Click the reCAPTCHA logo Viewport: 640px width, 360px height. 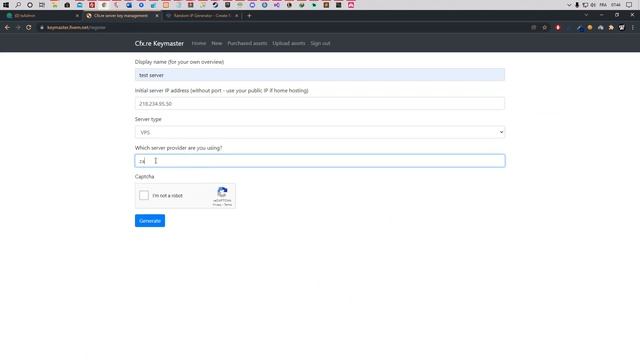pos(222,192)
